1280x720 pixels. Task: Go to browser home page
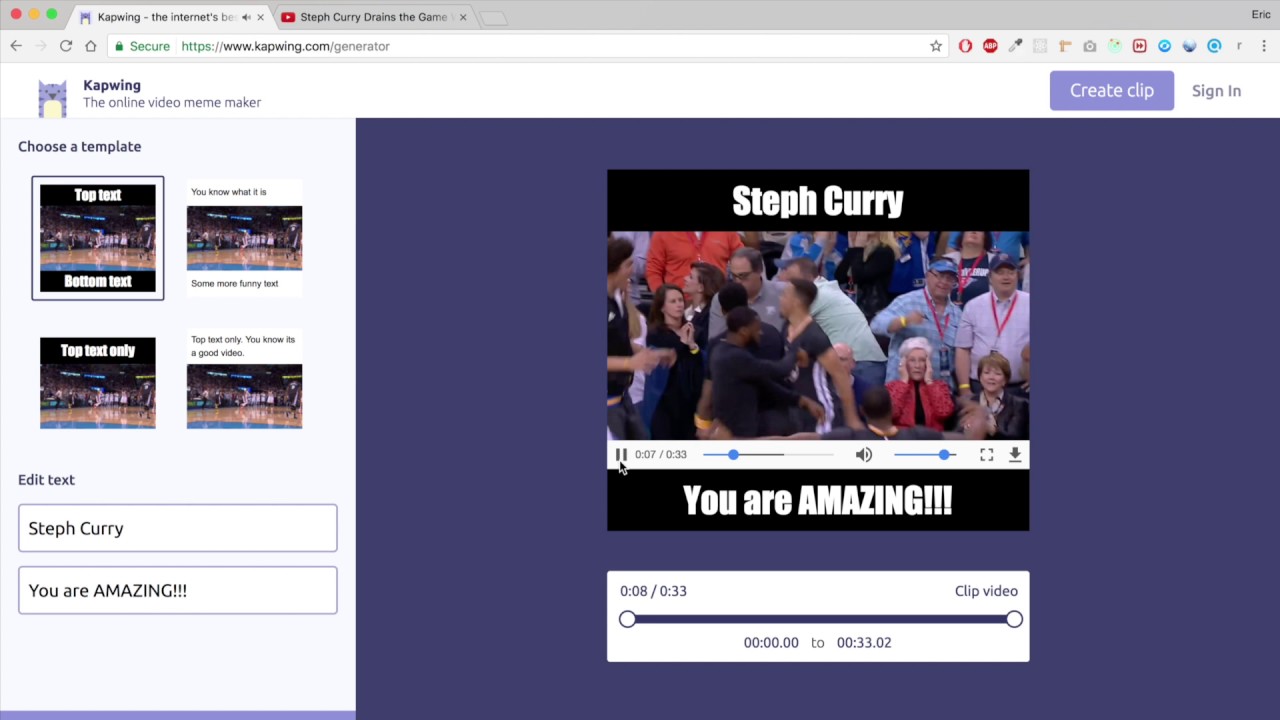click(91, 46)
